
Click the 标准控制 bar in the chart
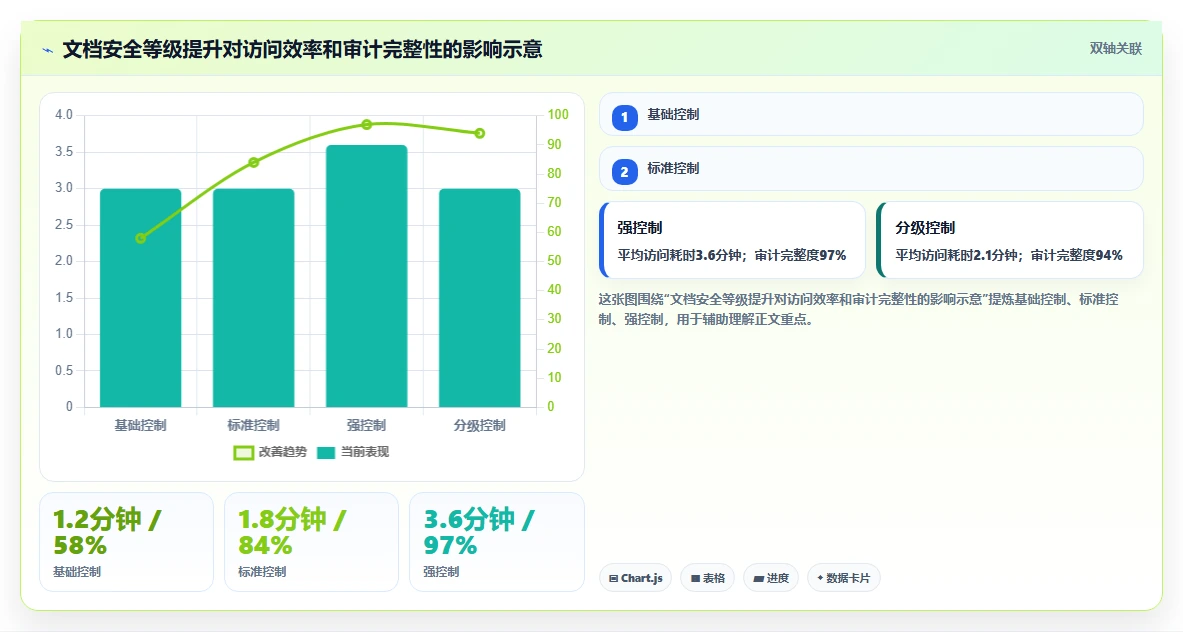[x=254, y=298]
